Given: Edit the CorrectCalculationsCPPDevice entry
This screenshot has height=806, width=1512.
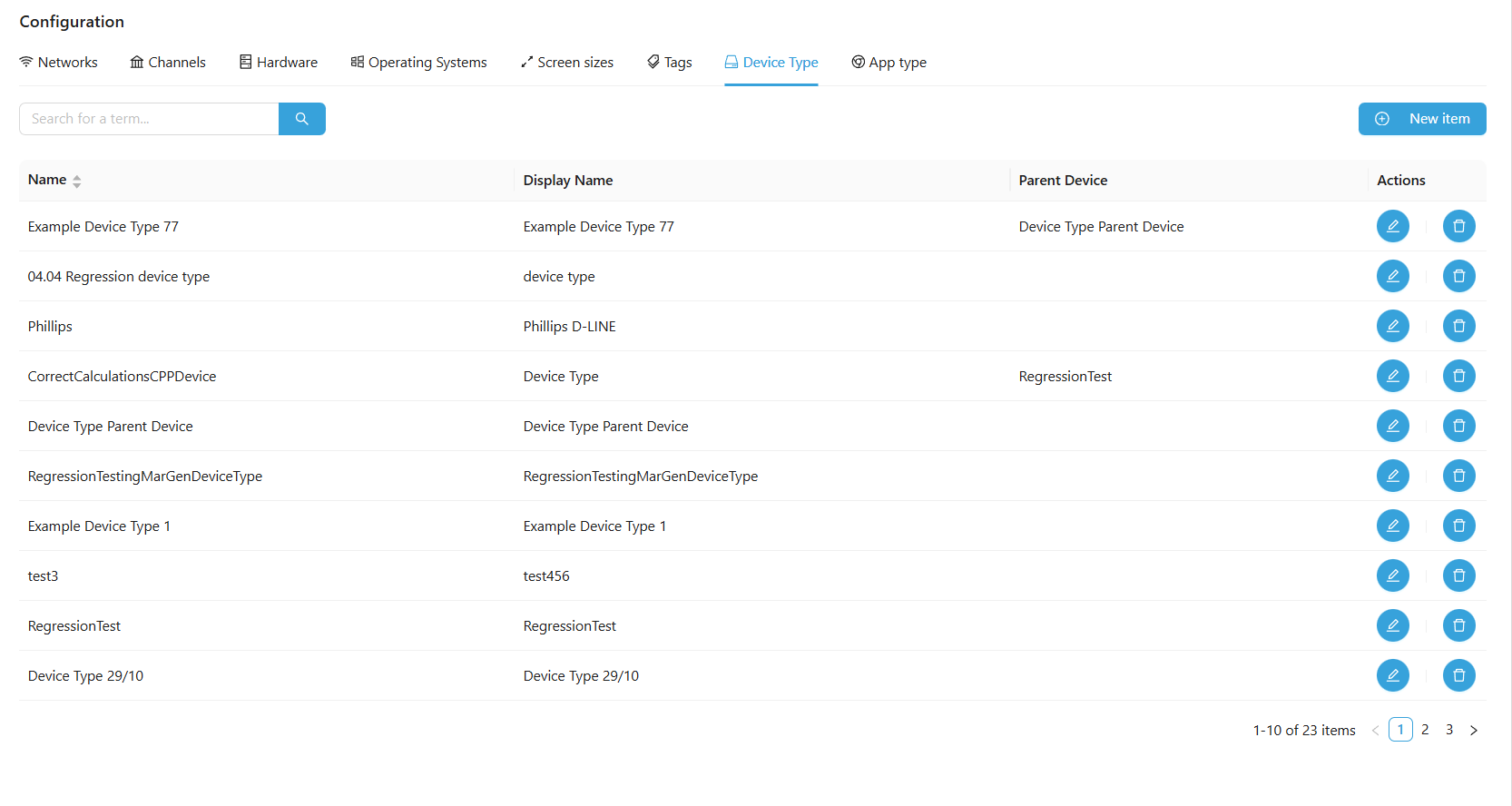Looking at the screenshot, I should point(1392,376).
